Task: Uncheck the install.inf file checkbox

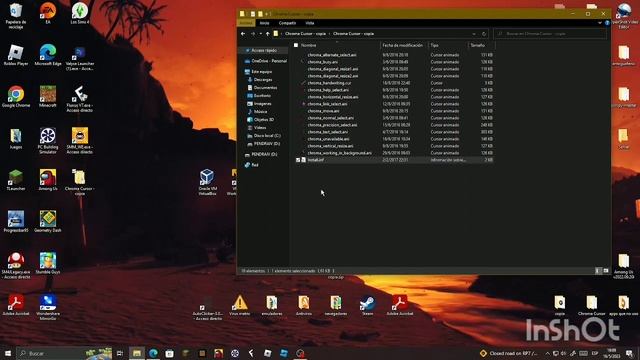Action: (298, 160)
